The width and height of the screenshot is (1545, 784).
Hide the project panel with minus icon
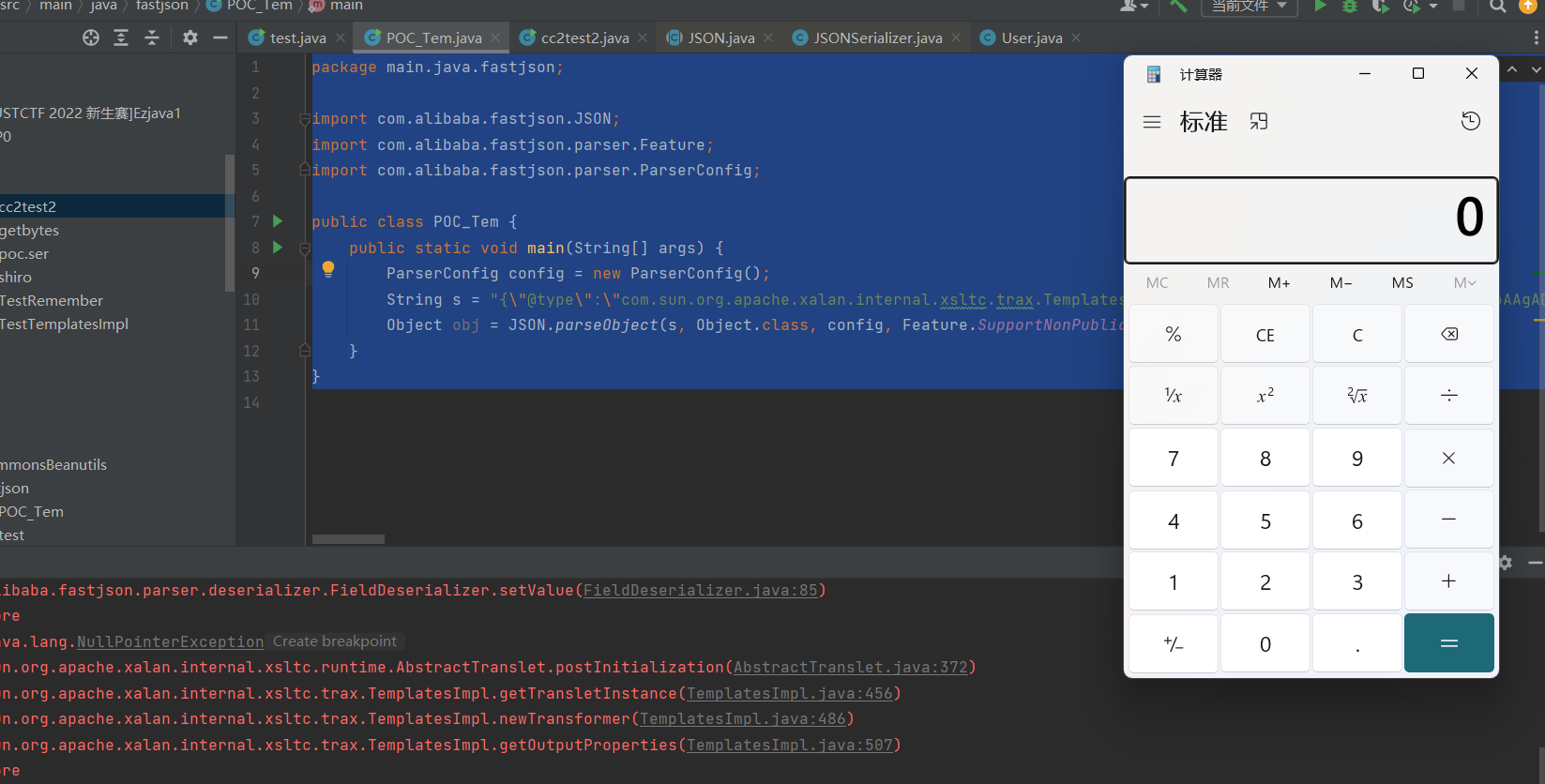[220, 38]
